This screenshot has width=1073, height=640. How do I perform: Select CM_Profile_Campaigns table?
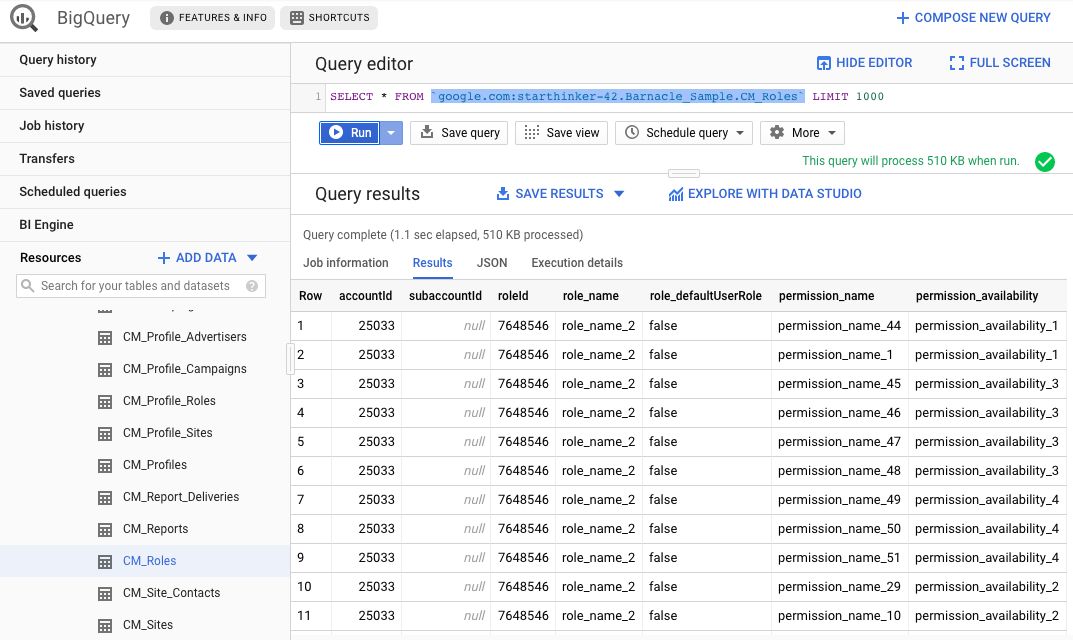(x=185, y=369)
